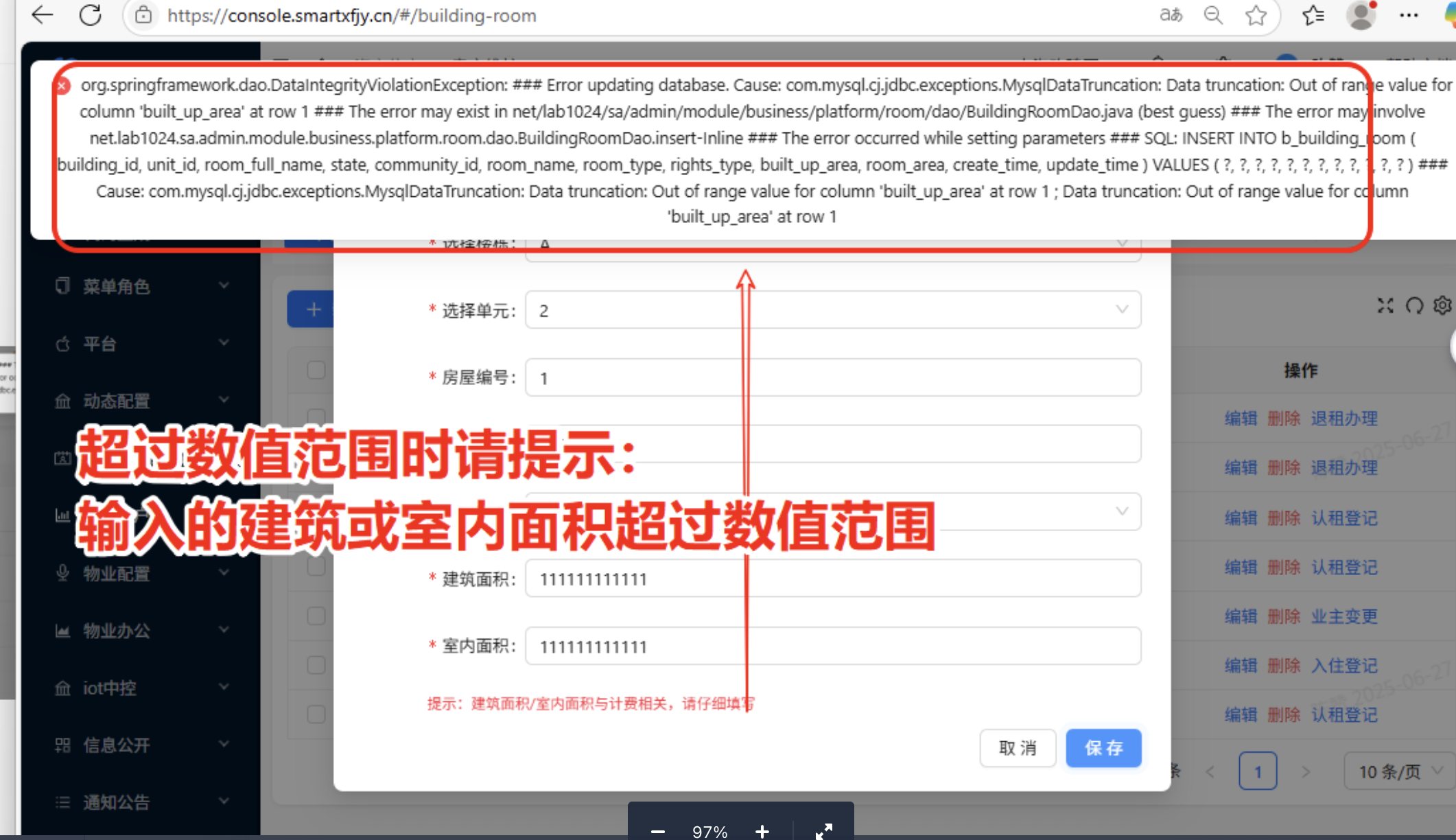This screenshot has height=840, width=1456.
Task: Select the 菜单角色 sidebar icon
Action: (62, 286)
